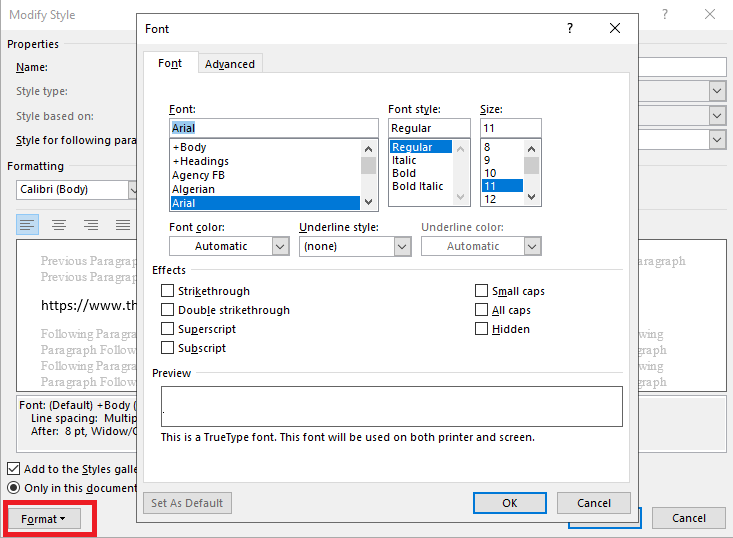
Task: Select the Font tab
Action: [x=170, y=64]
